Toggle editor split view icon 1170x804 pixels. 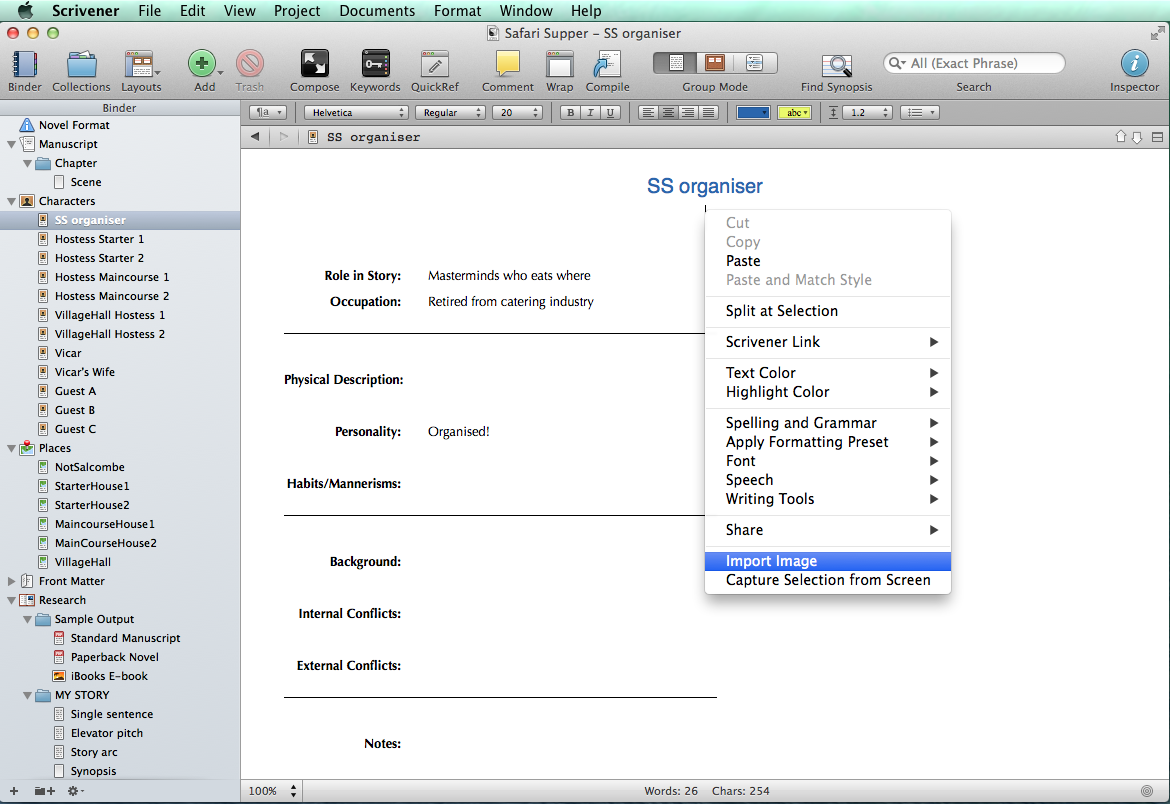click(1157, 137)
